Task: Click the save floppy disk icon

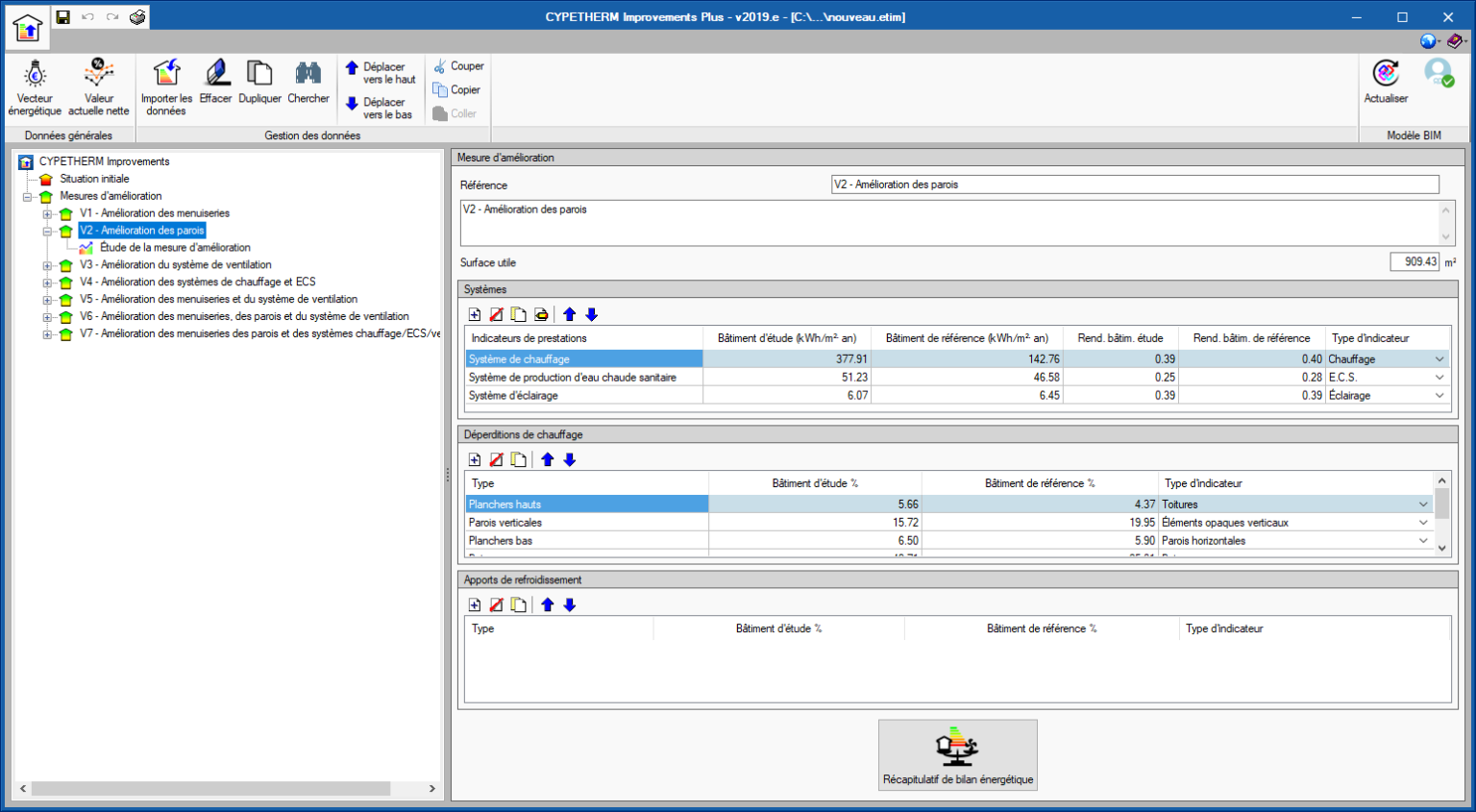Action: pos(62,17)
